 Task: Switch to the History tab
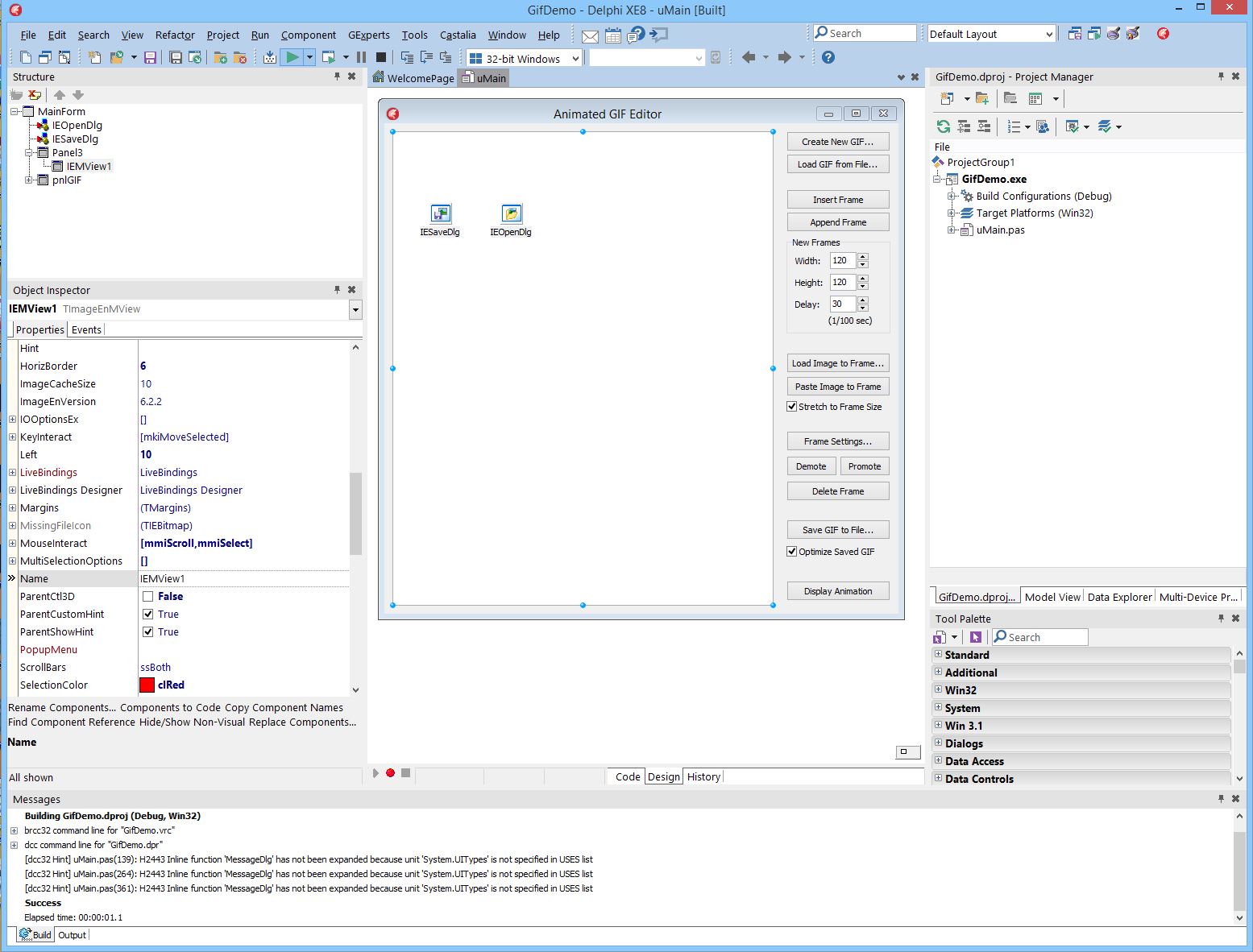pyautogui.click(x=703, y=776)
